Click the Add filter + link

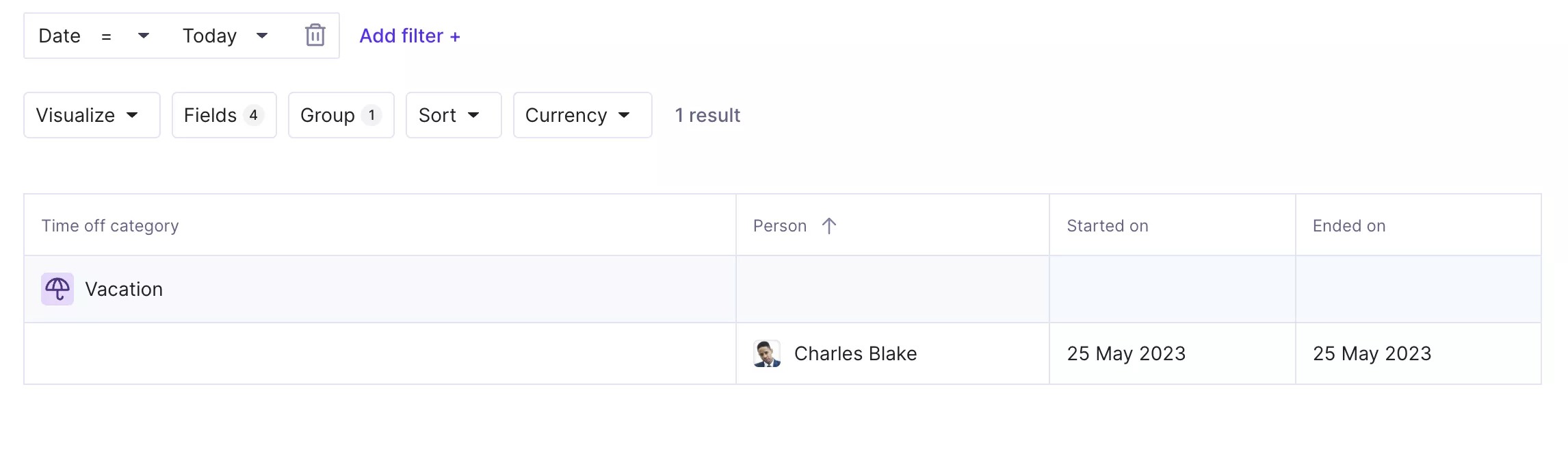click(410, 36)
